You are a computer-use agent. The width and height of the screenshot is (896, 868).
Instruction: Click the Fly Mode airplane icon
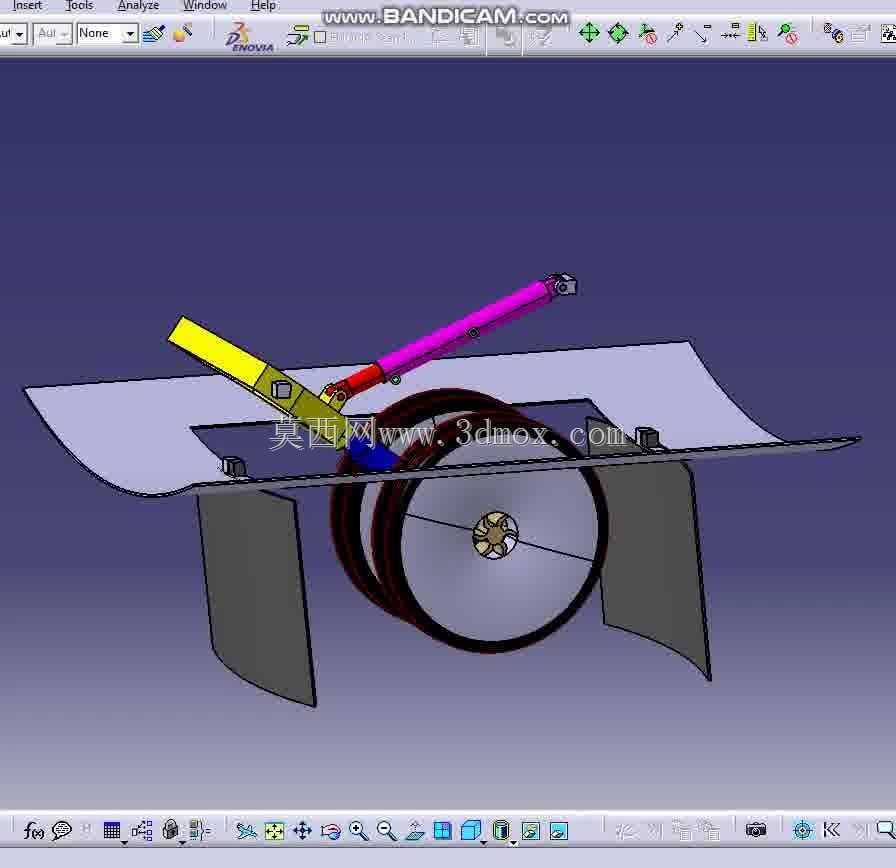[246, 830]
